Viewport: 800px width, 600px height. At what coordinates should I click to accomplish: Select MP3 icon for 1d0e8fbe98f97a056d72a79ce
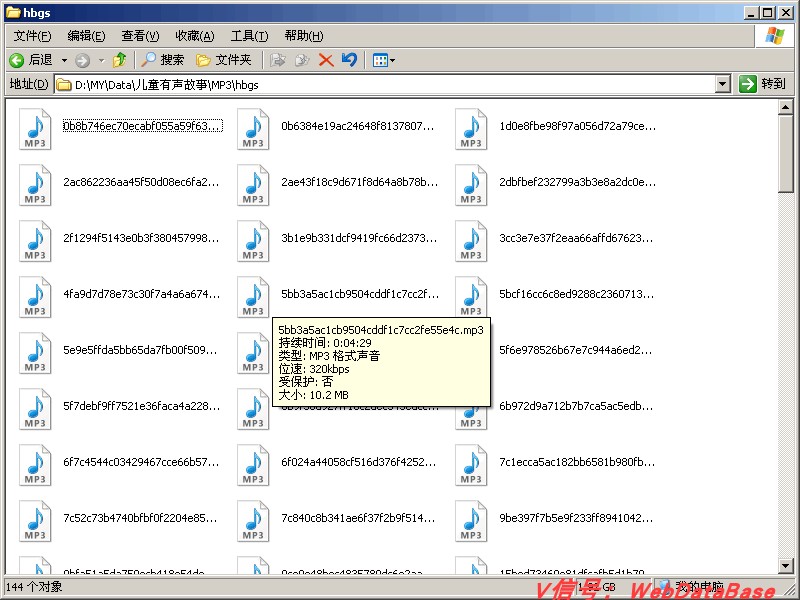point(471,129)
